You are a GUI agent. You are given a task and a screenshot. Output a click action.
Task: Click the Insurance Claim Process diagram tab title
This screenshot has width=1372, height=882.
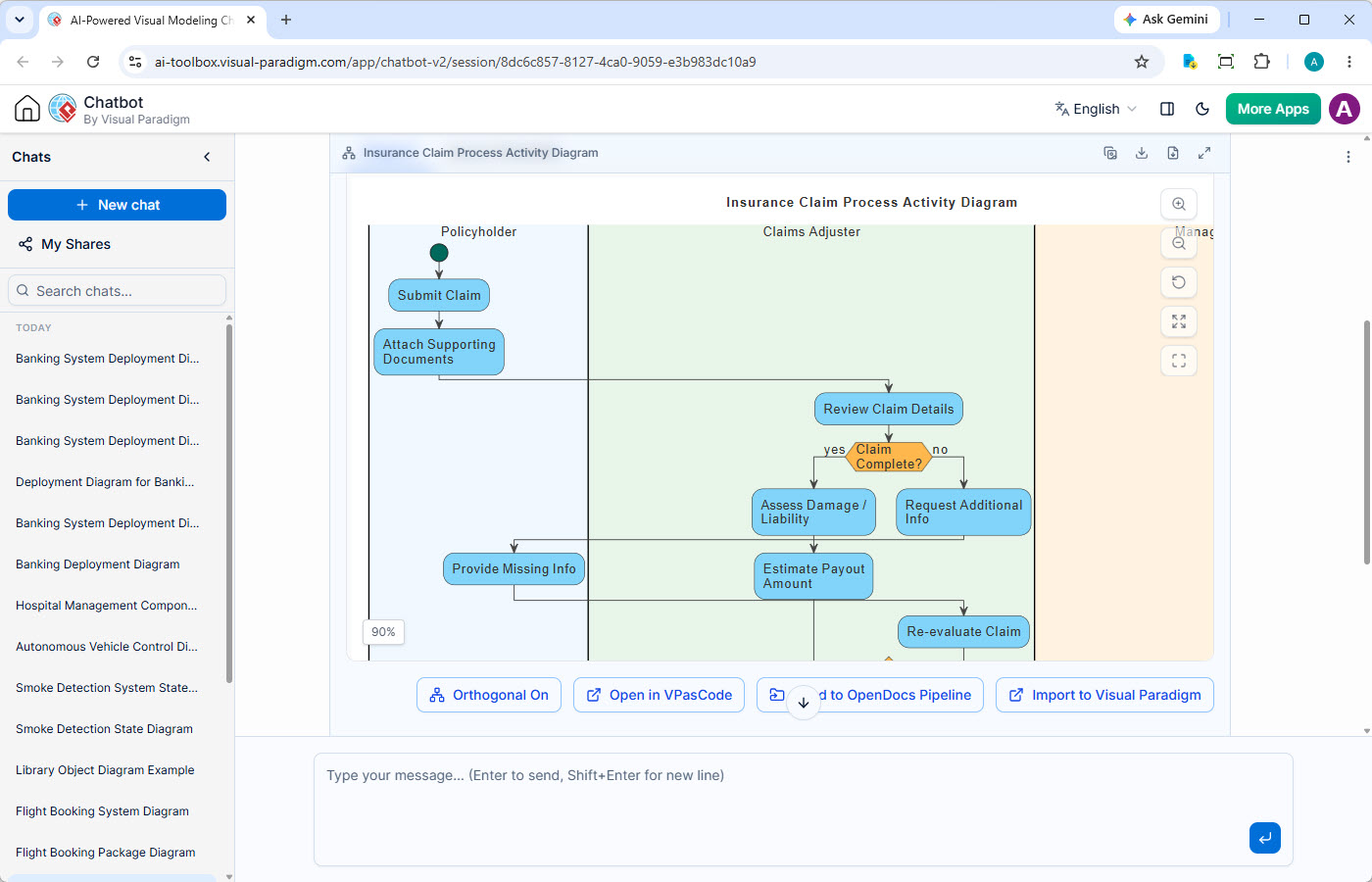click(x=480, y=153)
